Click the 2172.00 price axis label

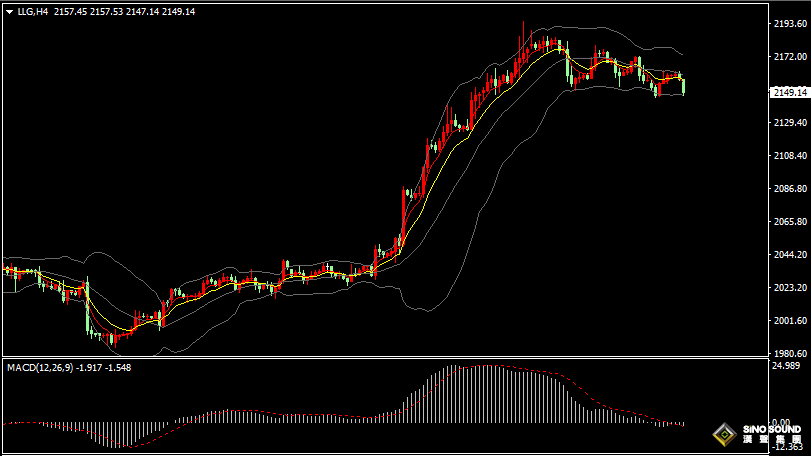pyautogui.click(x=790, y=56)
